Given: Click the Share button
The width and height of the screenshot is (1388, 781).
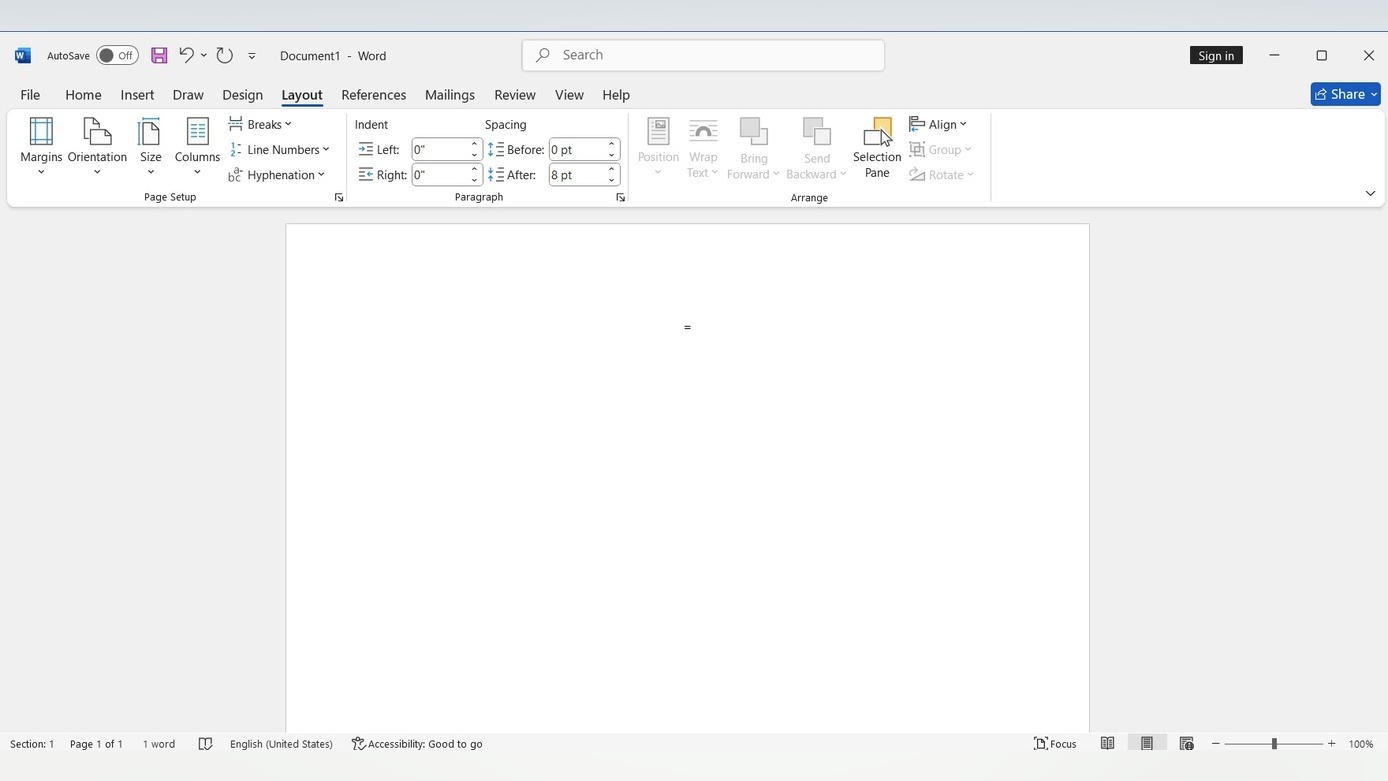Looking at the screenshot, I should 1345,94.
